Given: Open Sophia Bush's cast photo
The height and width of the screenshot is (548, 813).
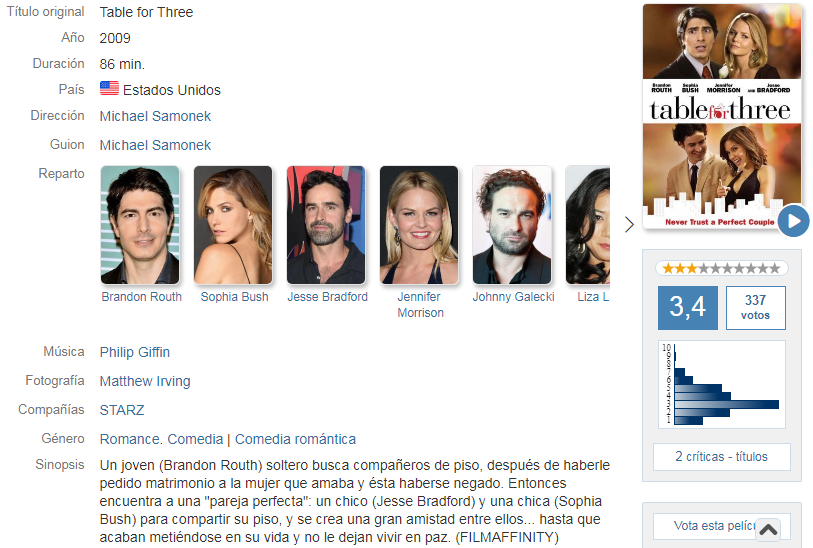Looking at the screenshot, I should [233, 225].
